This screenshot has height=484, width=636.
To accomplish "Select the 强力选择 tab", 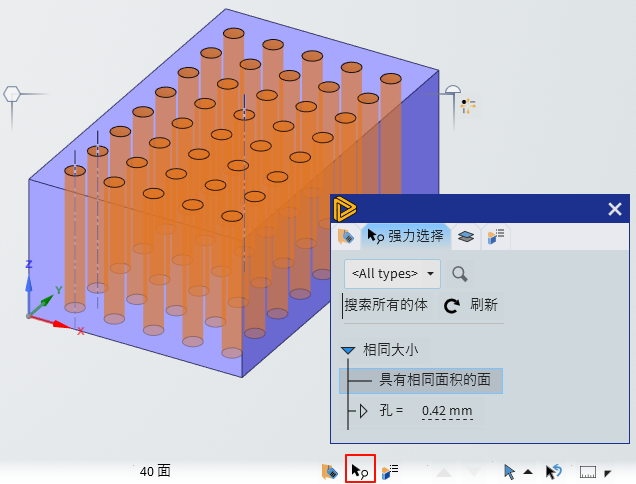I will pos(405,236).
